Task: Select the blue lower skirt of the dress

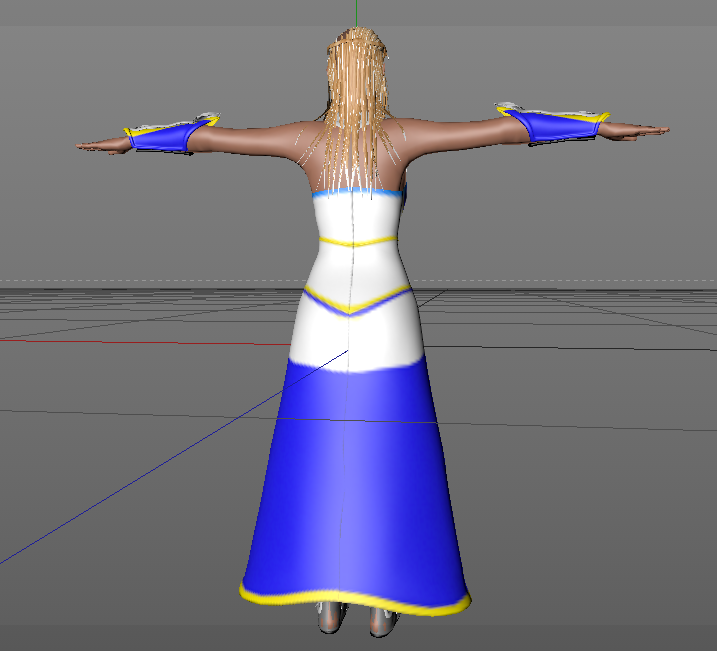Action: pyautogui.click(x=354, y=480)
